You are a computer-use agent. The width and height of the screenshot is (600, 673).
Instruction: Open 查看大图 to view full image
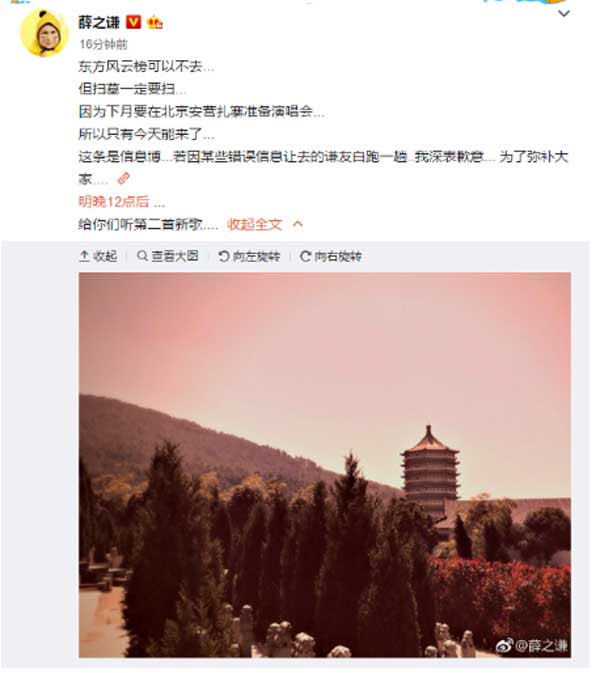[x=167, y=256]
